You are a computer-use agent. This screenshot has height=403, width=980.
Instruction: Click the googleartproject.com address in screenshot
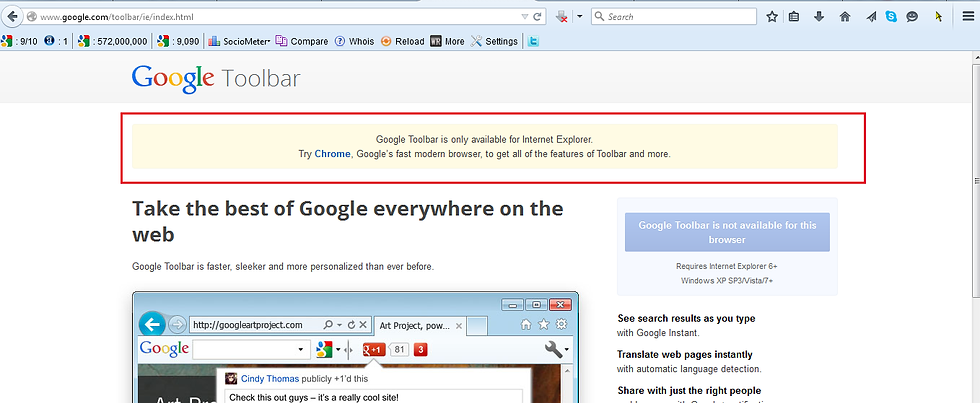[x=248, y=325]
